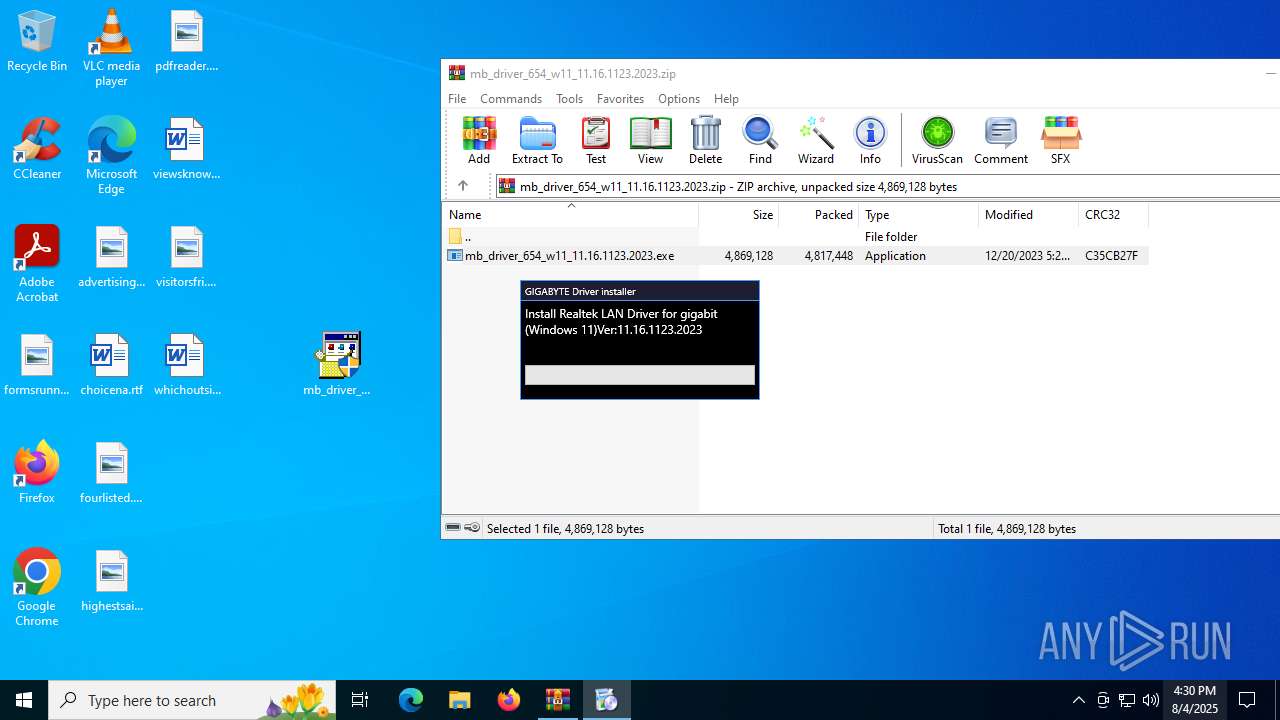
Task: Open File Explorer from taskbar
Action: pyautogui.click(x=460, y=700)
